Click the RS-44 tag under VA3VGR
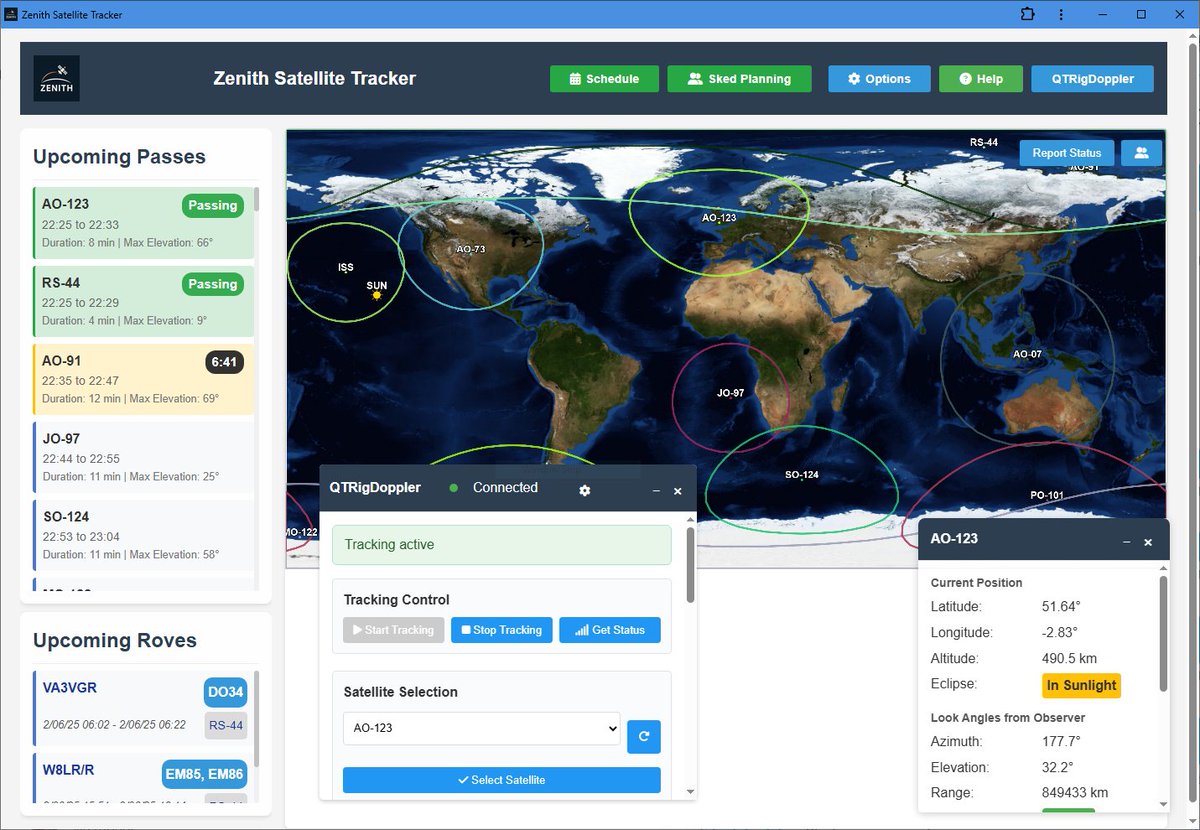Viewport: 1200px width, 830px height. coord(226,725)
